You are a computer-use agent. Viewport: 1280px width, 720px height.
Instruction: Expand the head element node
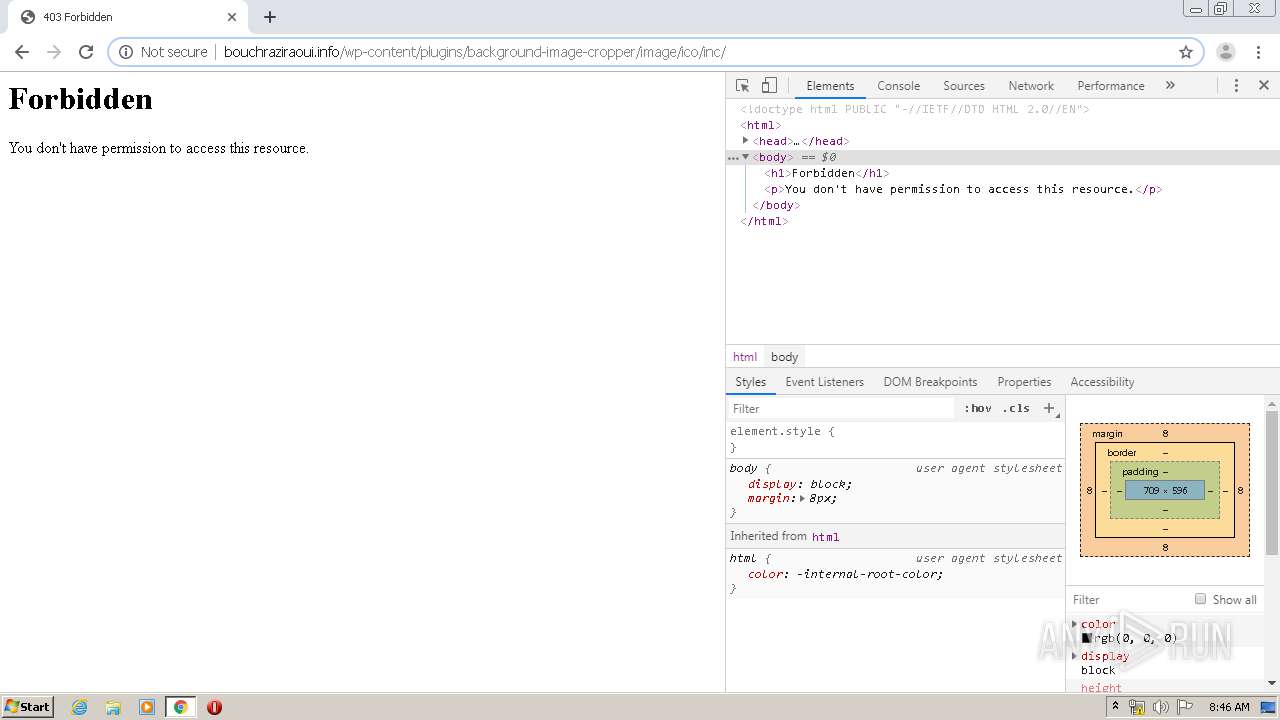point(746,141)
